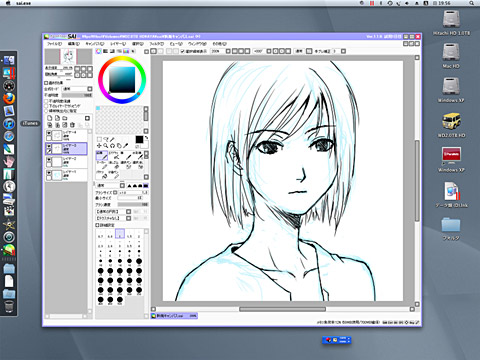Open the フィルタ menu
Viewport: 480px width, 360px height.
pos(157,44)
